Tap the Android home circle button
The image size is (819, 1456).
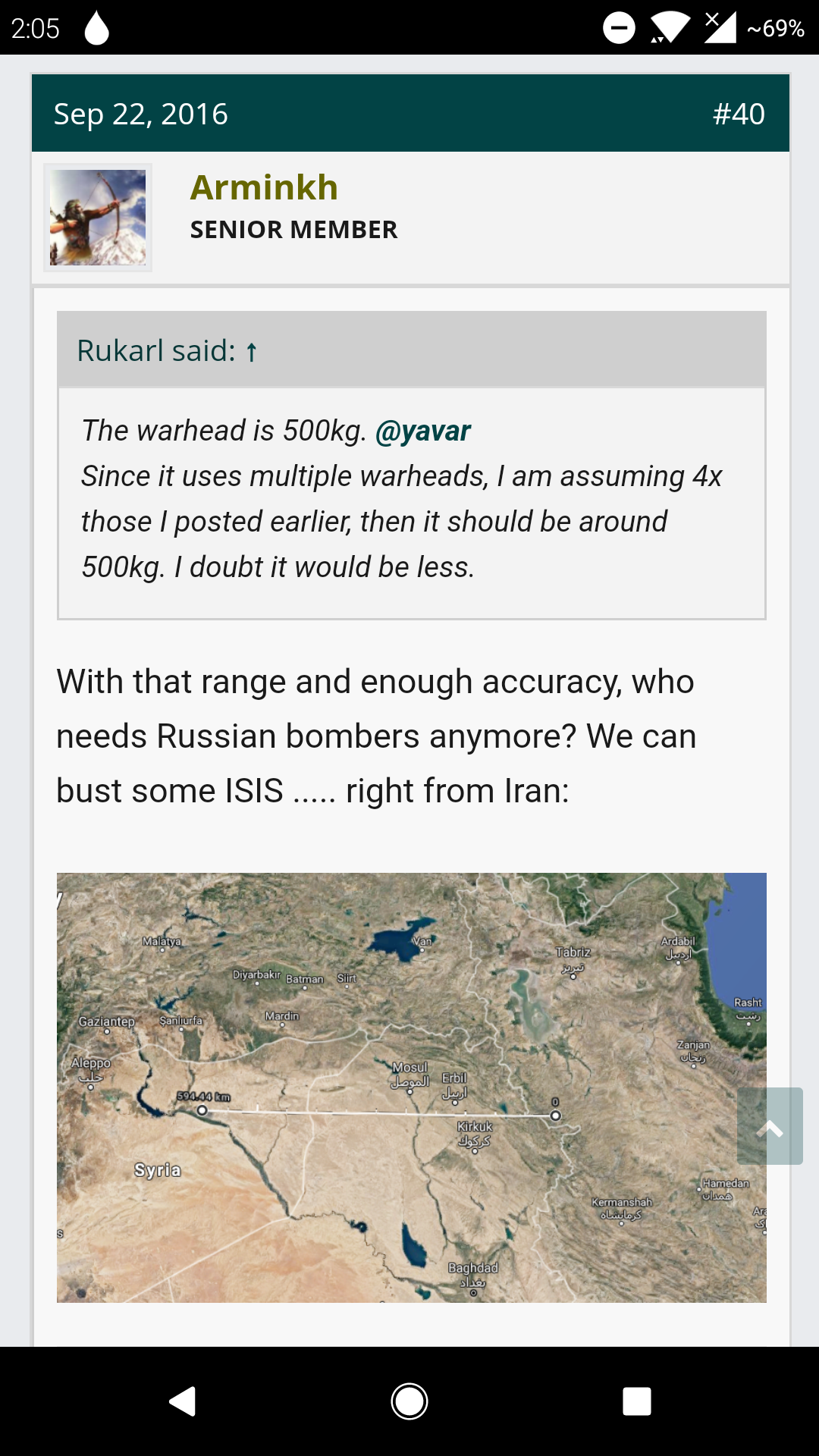(409, 1401)
